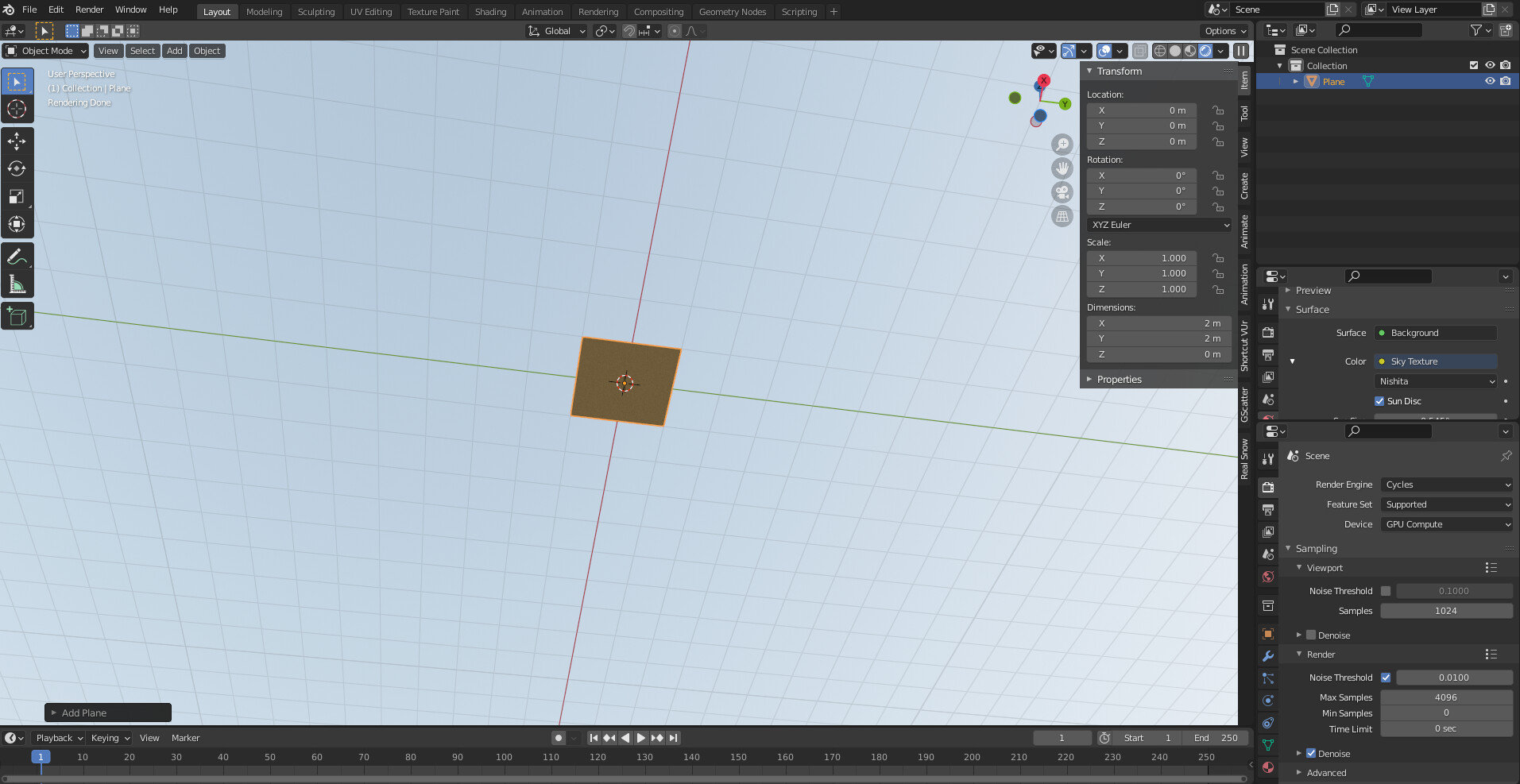
Task: Open the Object Mode dropdown
Action: pos(45,51)
